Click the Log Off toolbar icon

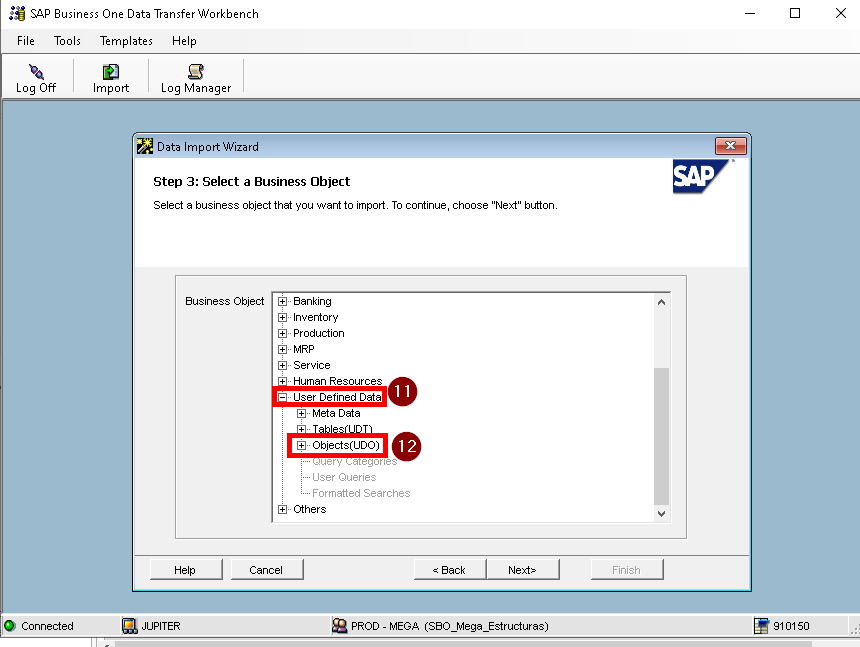[36, 72]
